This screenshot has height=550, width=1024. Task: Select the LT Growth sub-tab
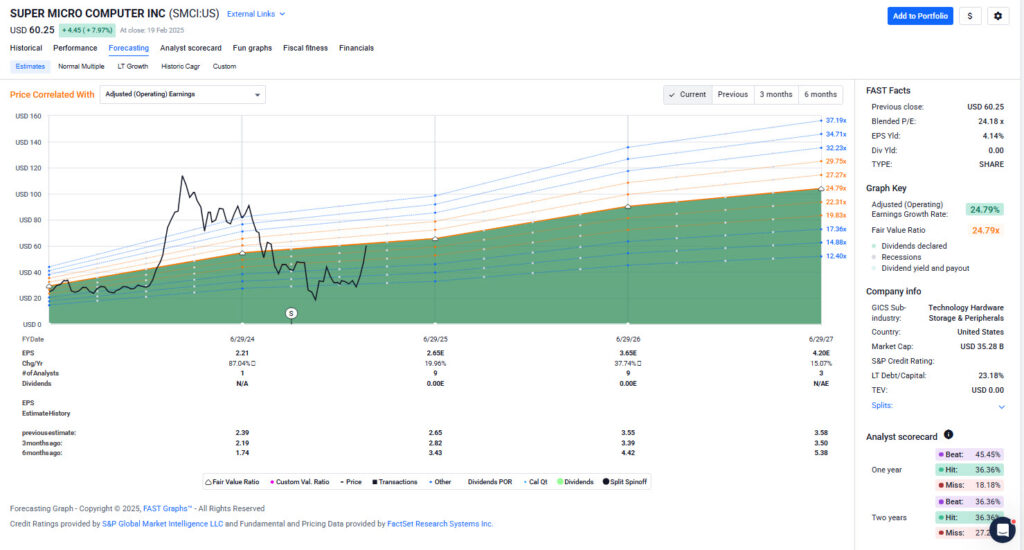(x=133, y=67)
